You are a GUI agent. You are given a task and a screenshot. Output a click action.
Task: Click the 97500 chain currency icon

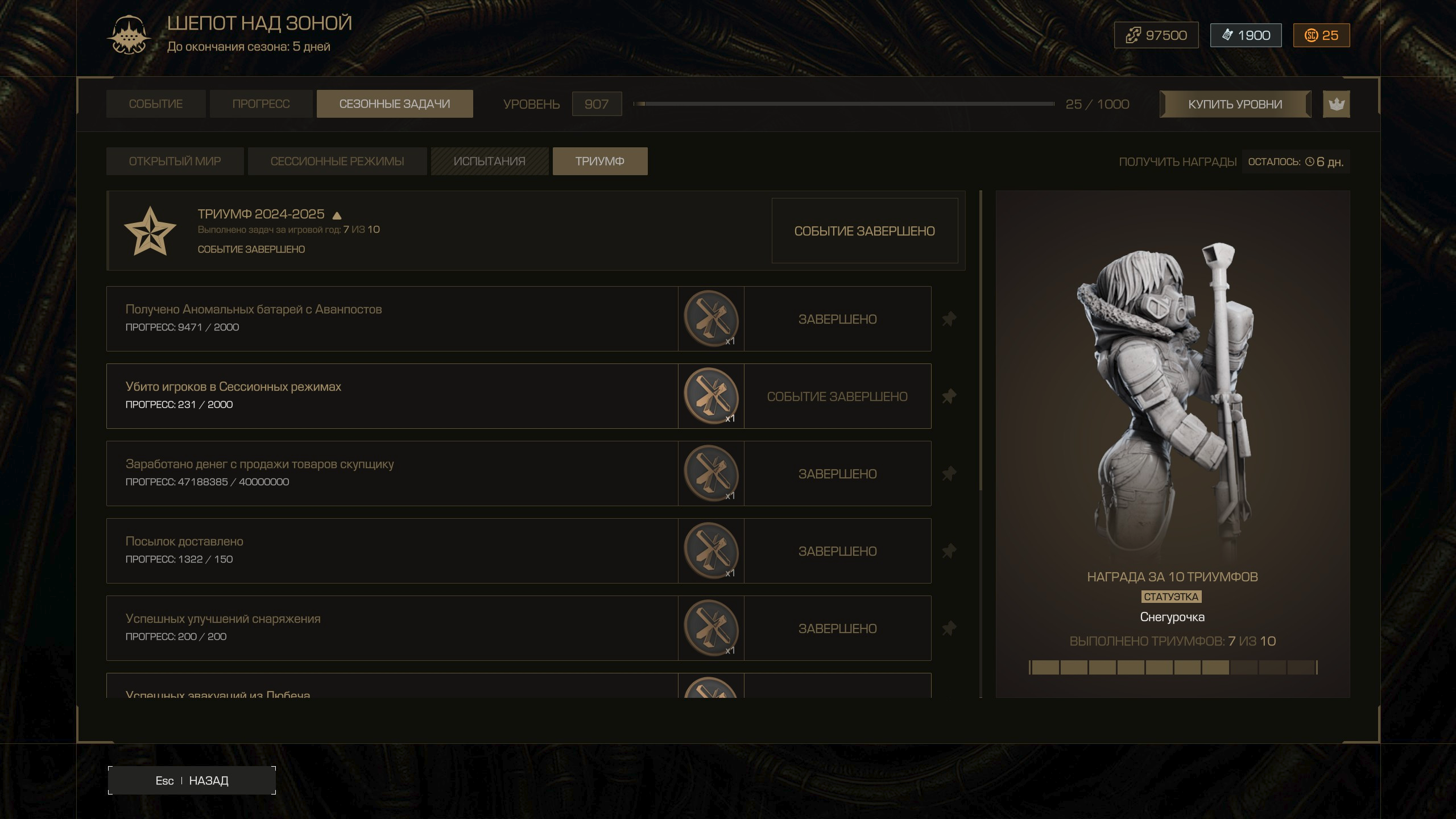1132,35
